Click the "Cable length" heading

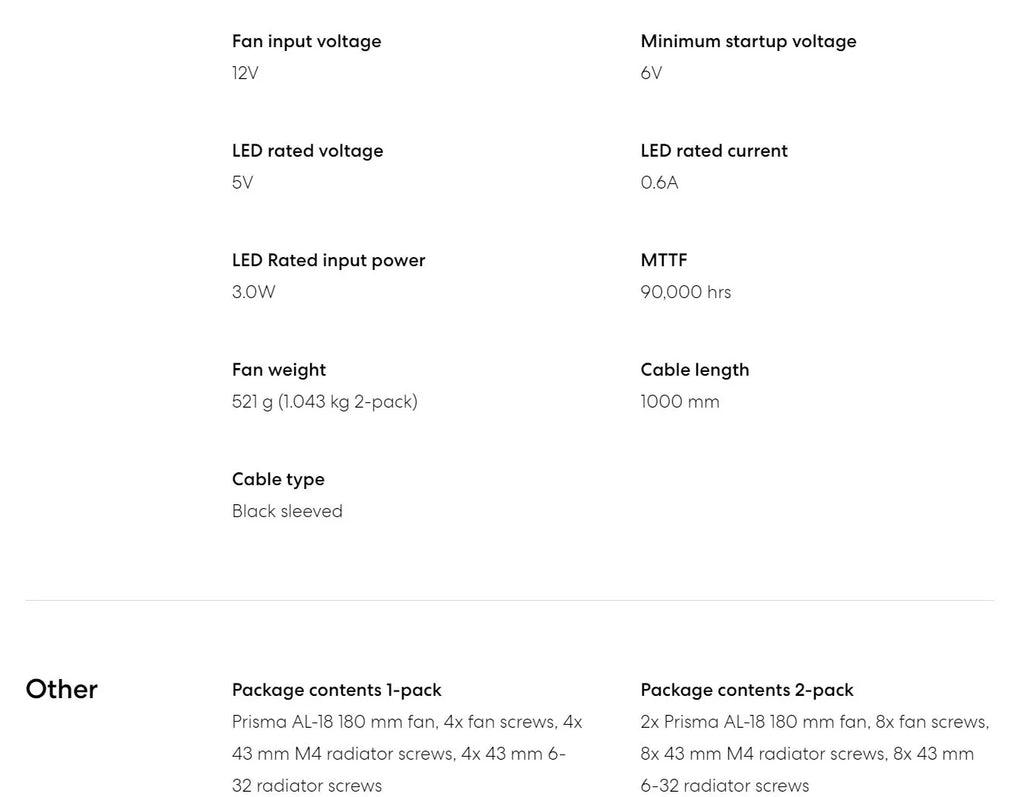click(695, 370)
